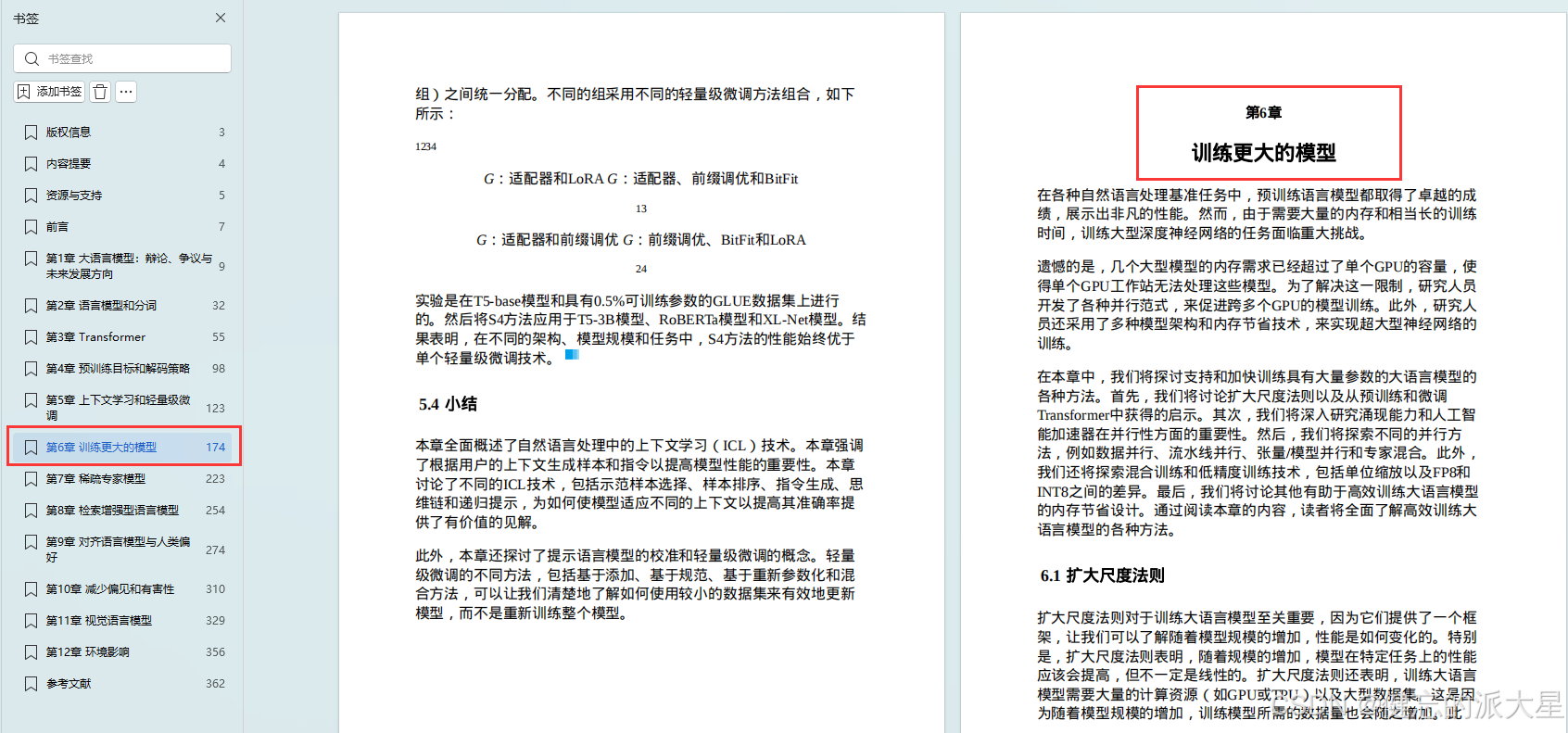Screen dimensions: 1568x733
Task: Click the 5.4 小结 section heading
Action: point(448,404)
